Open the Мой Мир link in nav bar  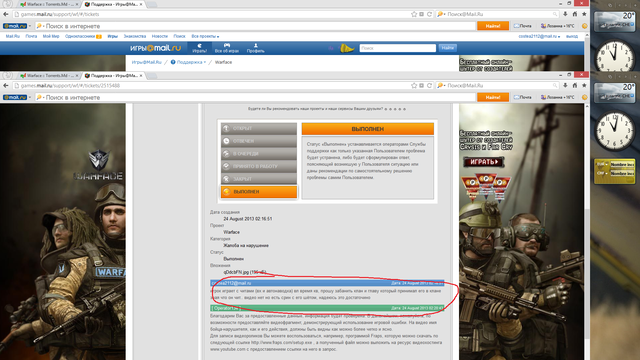pos(51,36)
